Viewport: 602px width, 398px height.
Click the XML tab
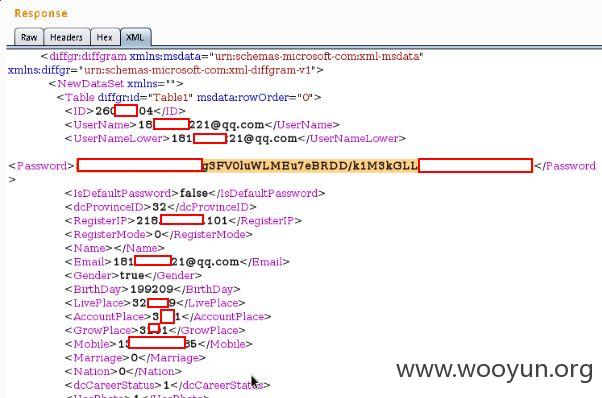(x=136, y=37)
